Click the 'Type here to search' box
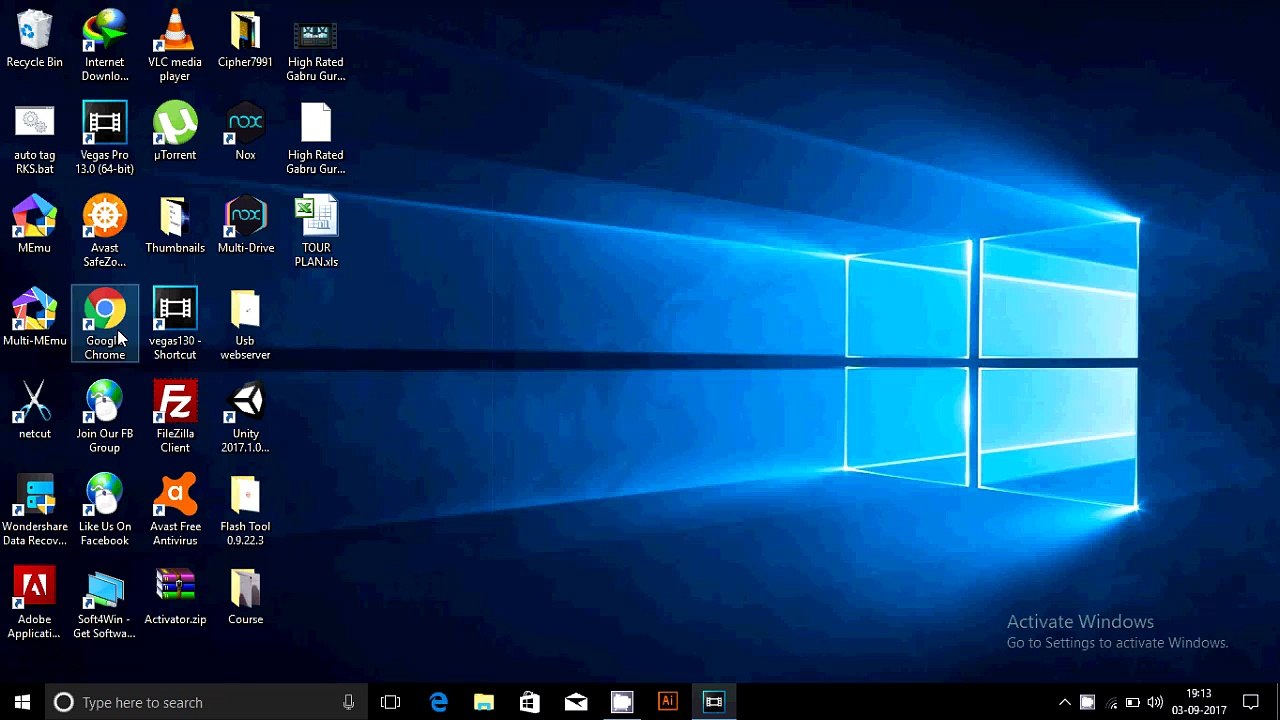Screen dimensions: 1280x720 tap(208, 702)
